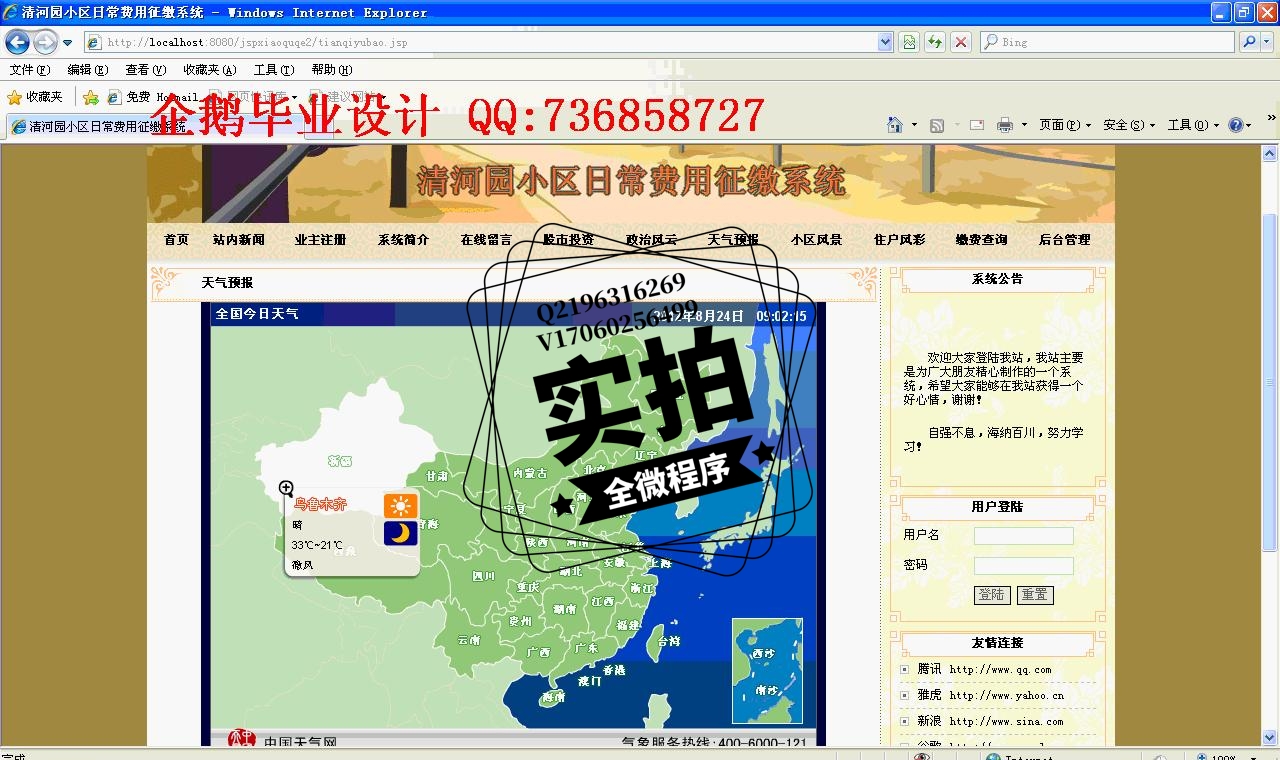Click the 中国天气网 logo icon
Image resolution: width=1280 pixels, height=760 pixels.
click(x=242, y=740)
